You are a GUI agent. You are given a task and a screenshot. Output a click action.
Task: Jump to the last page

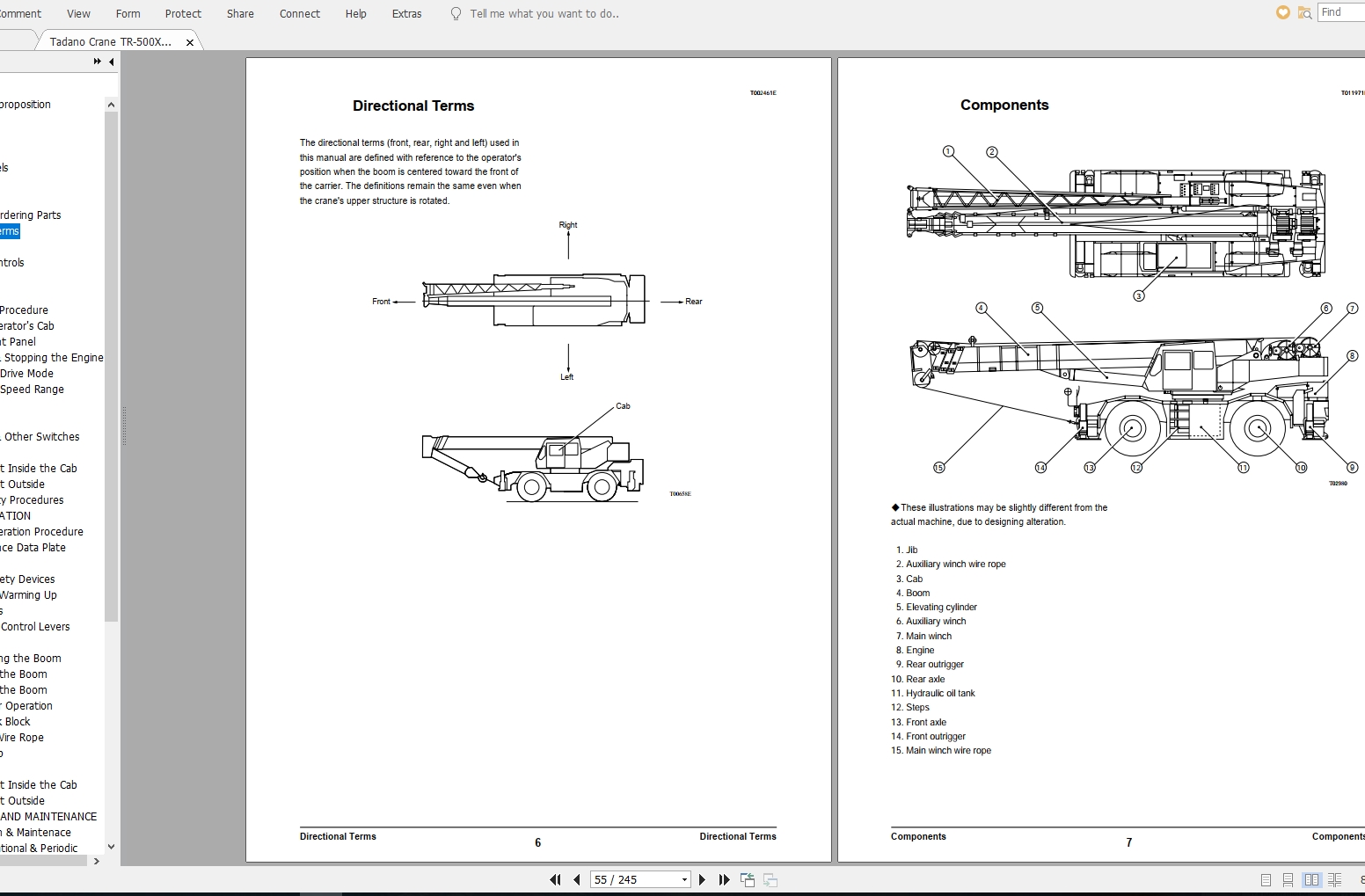click(x=724, y=879)
